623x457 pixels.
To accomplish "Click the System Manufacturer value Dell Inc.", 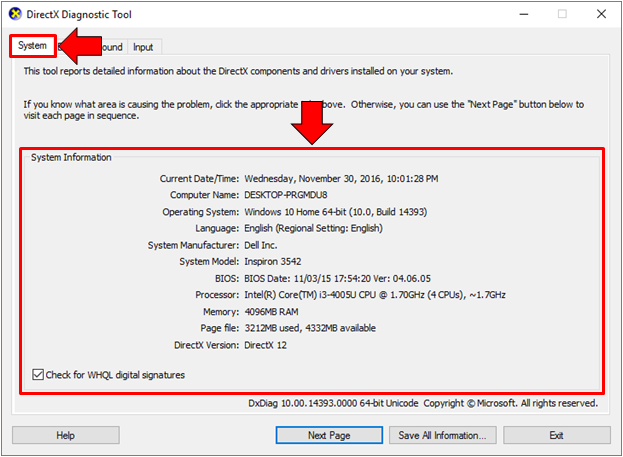I will [x=260, y=245].
